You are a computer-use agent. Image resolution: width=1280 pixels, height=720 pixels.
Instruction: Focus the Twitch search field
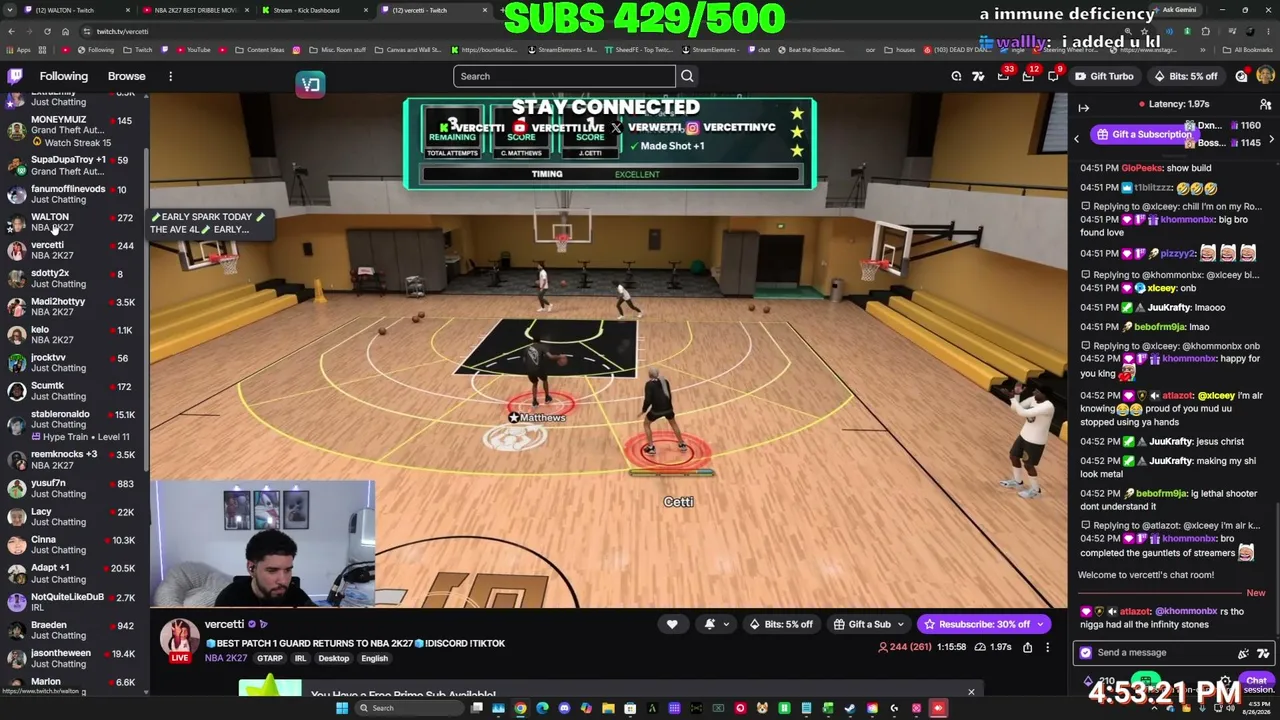click(x=564, y=76)
